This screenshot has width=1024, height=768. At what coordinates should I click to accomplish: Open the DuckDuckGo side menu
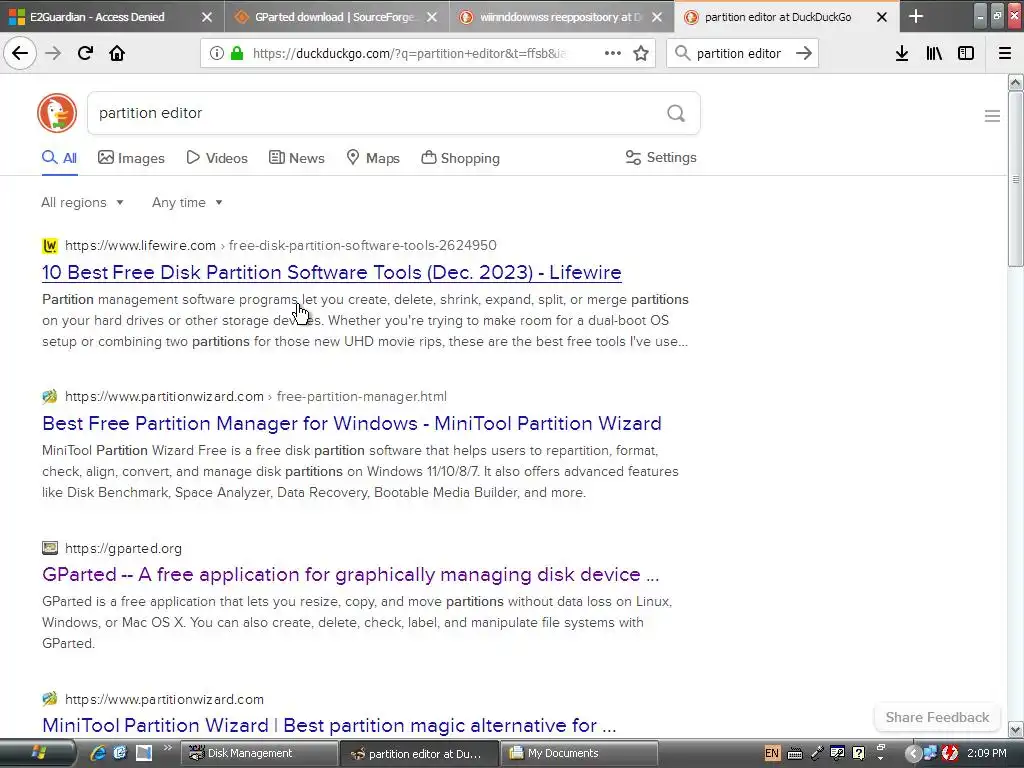[992, 116]
